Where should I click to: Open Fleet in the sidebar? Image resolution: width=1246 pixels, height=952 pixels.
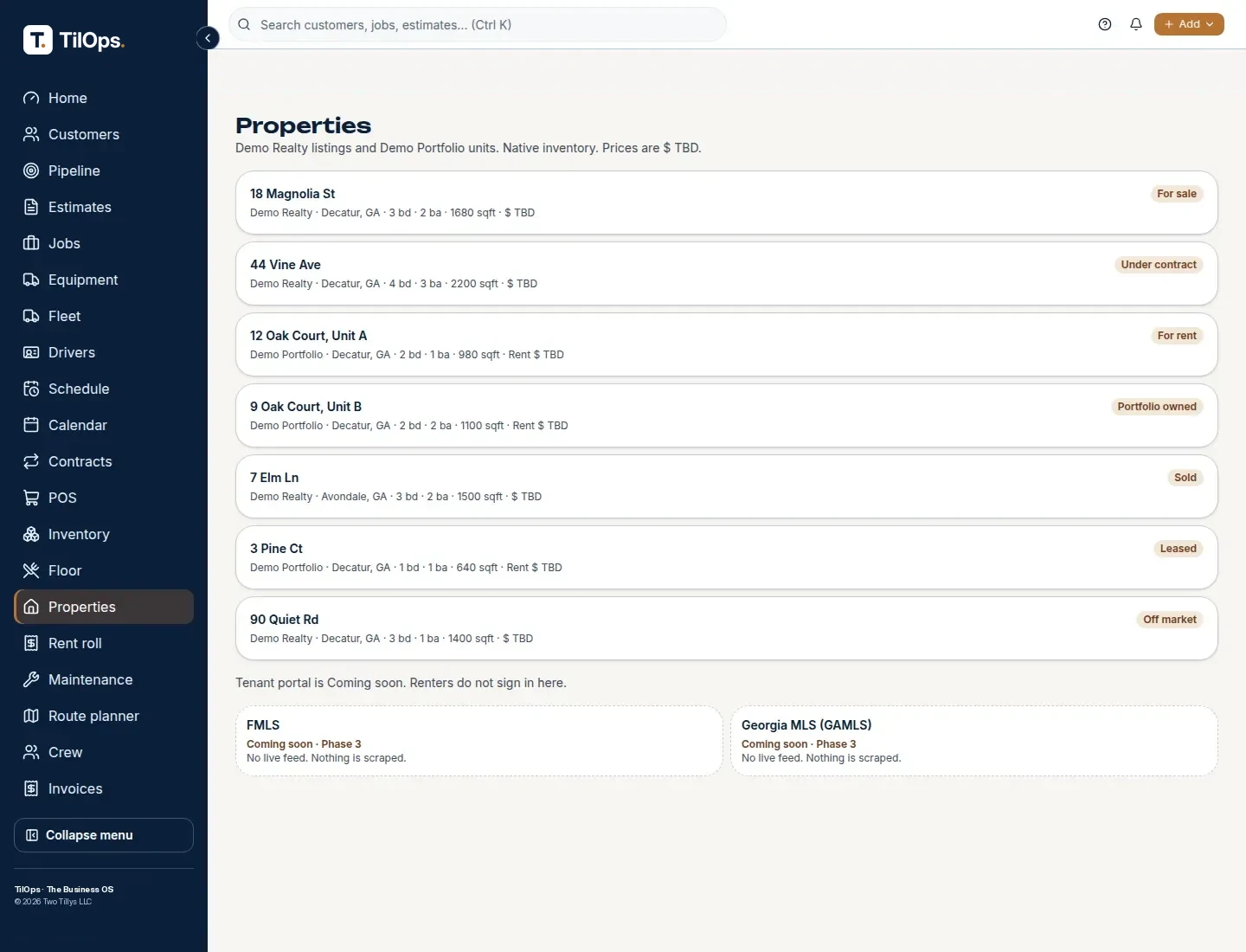click(x=104, y=316)
